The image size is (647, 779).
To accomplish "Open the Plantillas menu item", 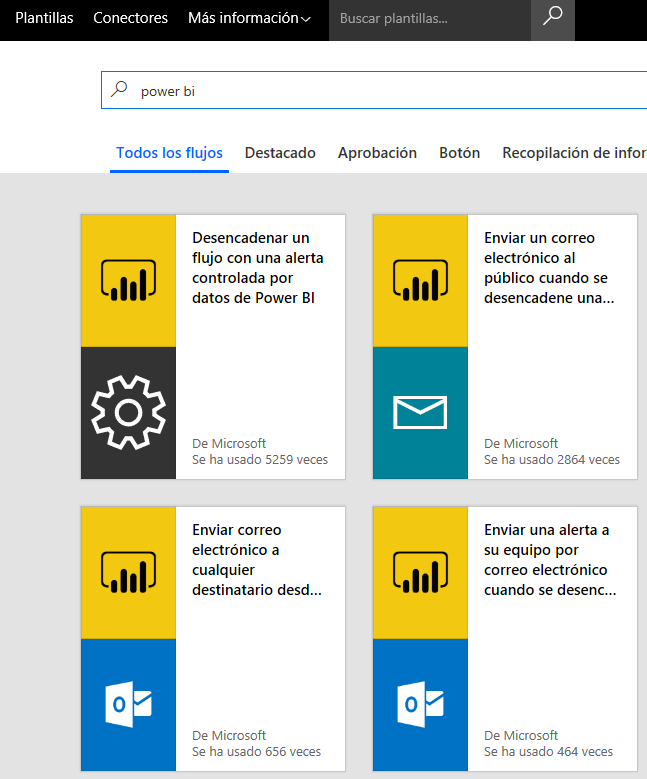I will point(44,18).
